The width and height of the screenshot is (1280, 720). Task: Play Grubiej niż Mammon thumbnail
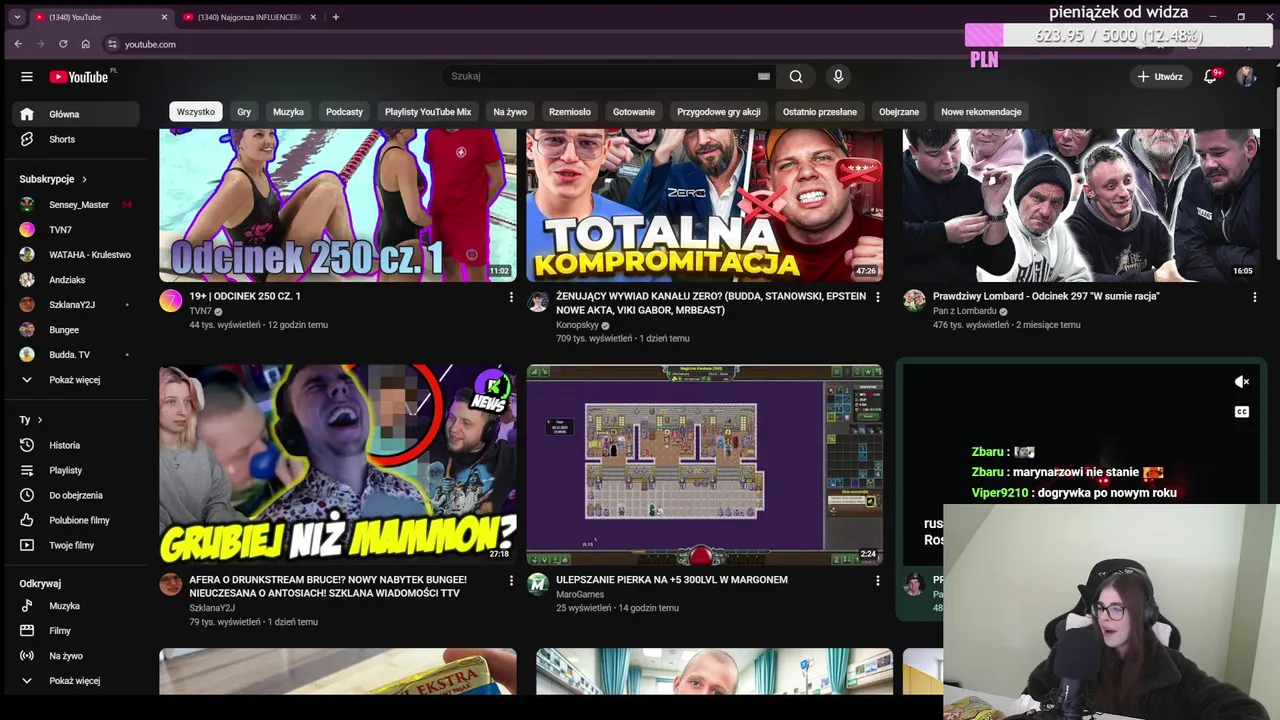pos(338,465)
